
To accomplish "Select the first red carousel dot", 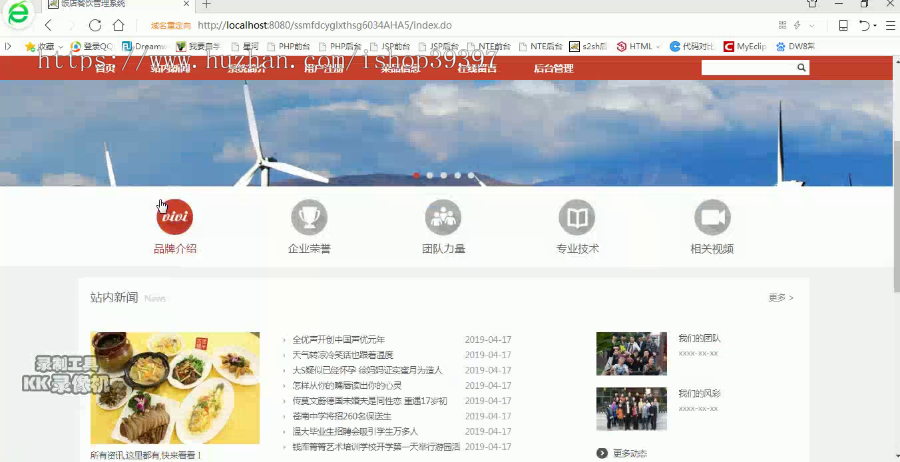I will coord(416,176).
